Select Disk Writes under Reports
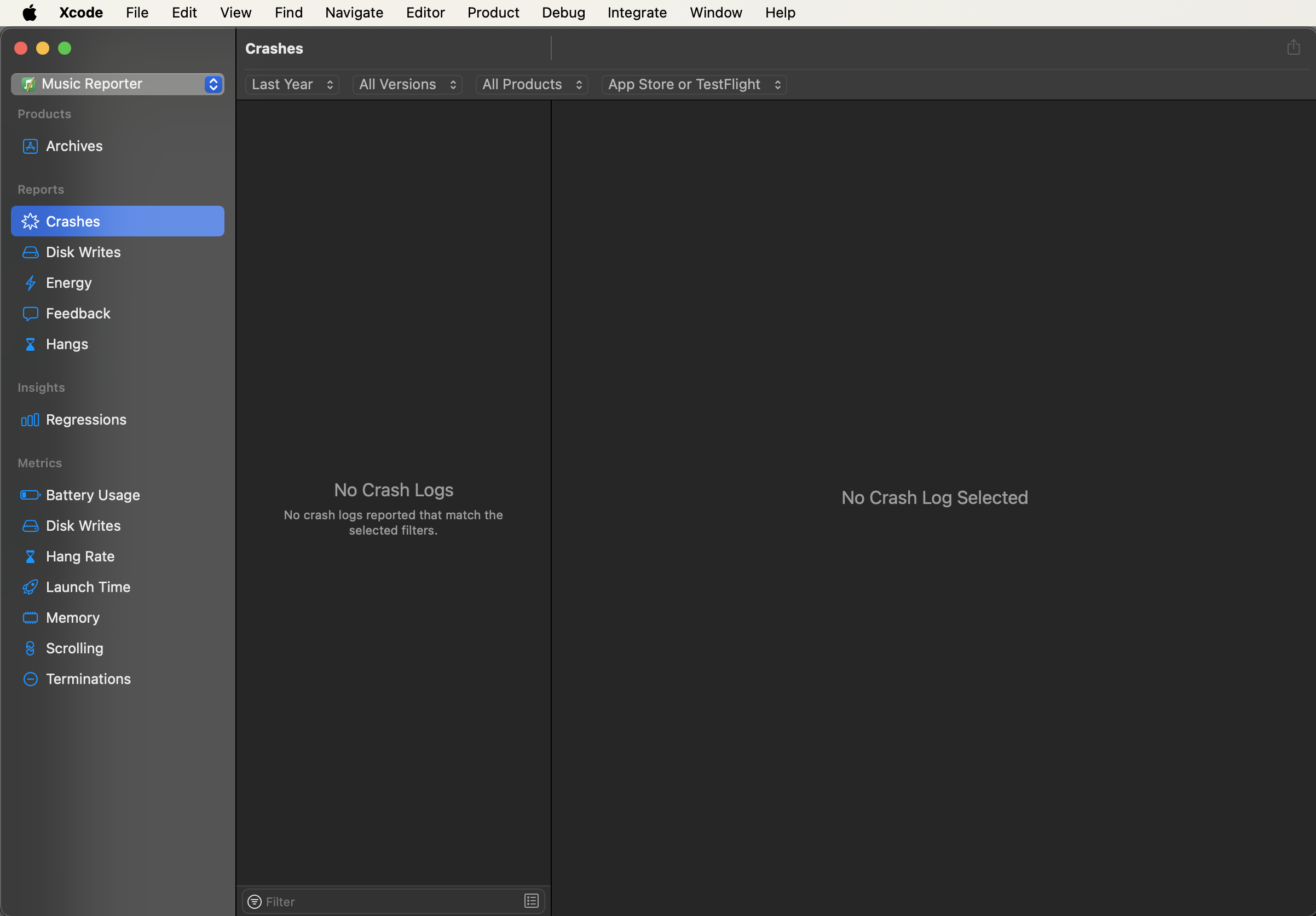The width and height of the screenshot is (1316, 916). 118,252
